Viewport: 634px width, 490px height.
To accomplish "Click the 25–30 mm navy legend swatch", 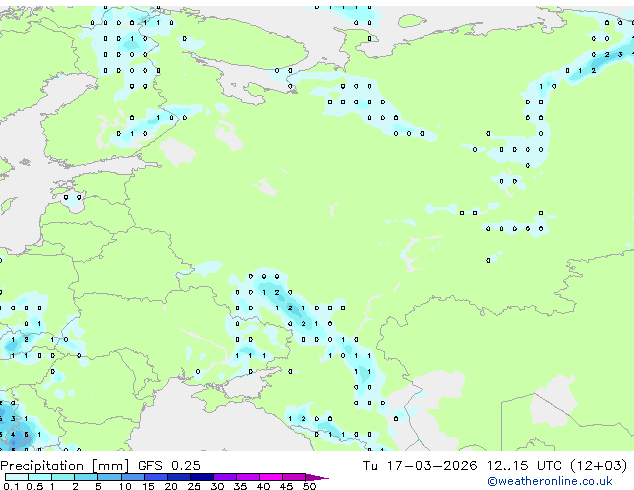I will click(x=202, y=477).
